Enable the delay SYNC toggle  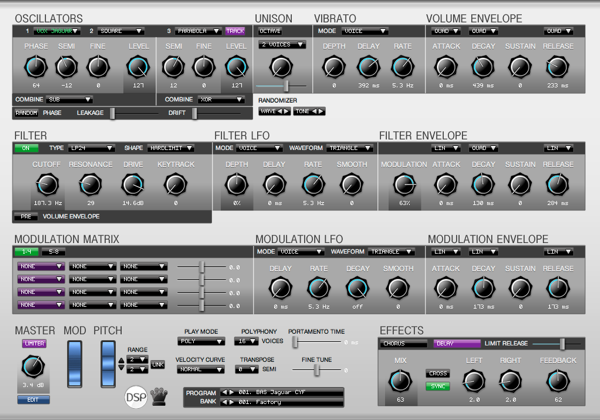(438, 386)
